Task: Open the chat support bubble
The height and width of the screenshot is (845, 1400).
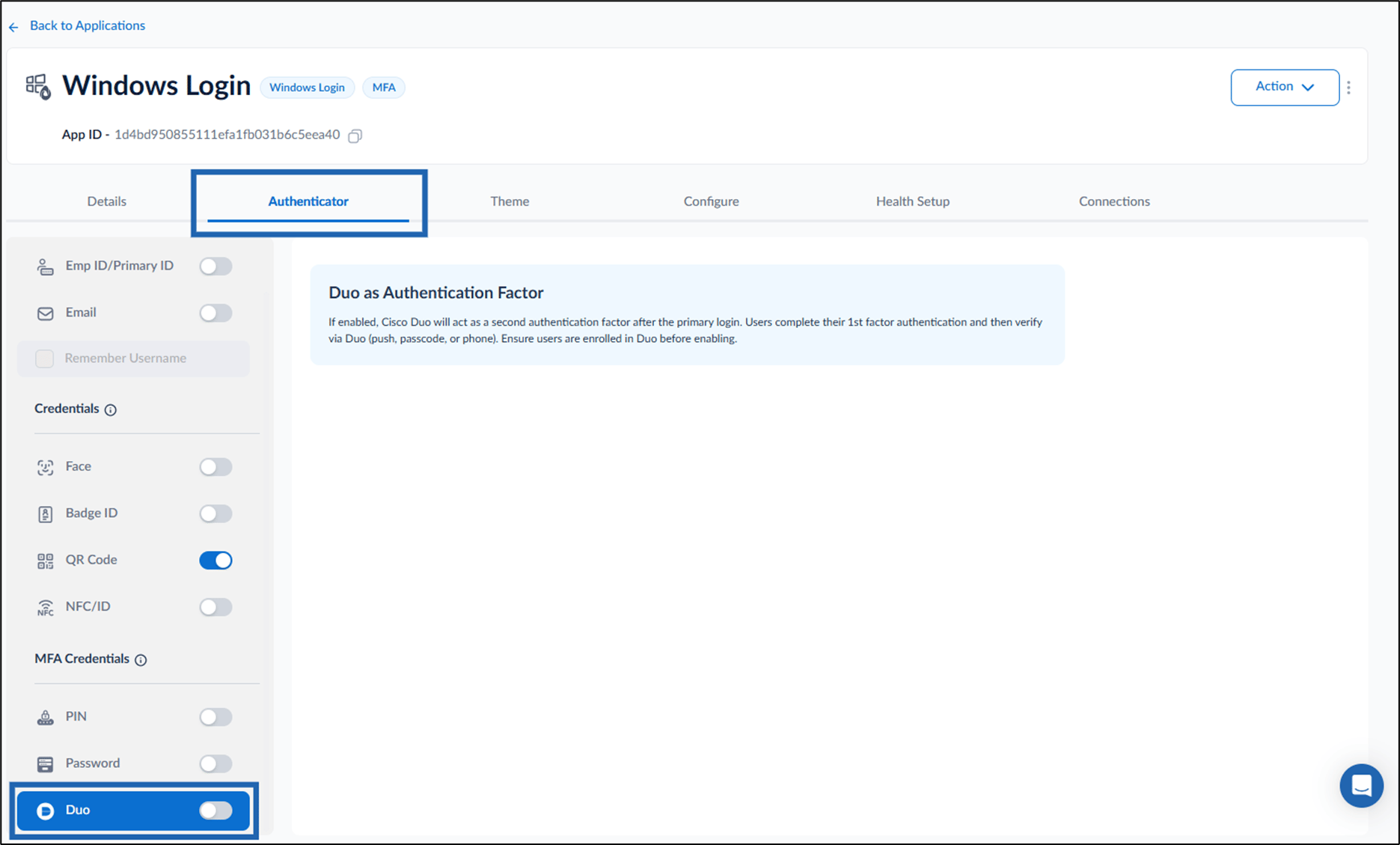Action: 1361,785
